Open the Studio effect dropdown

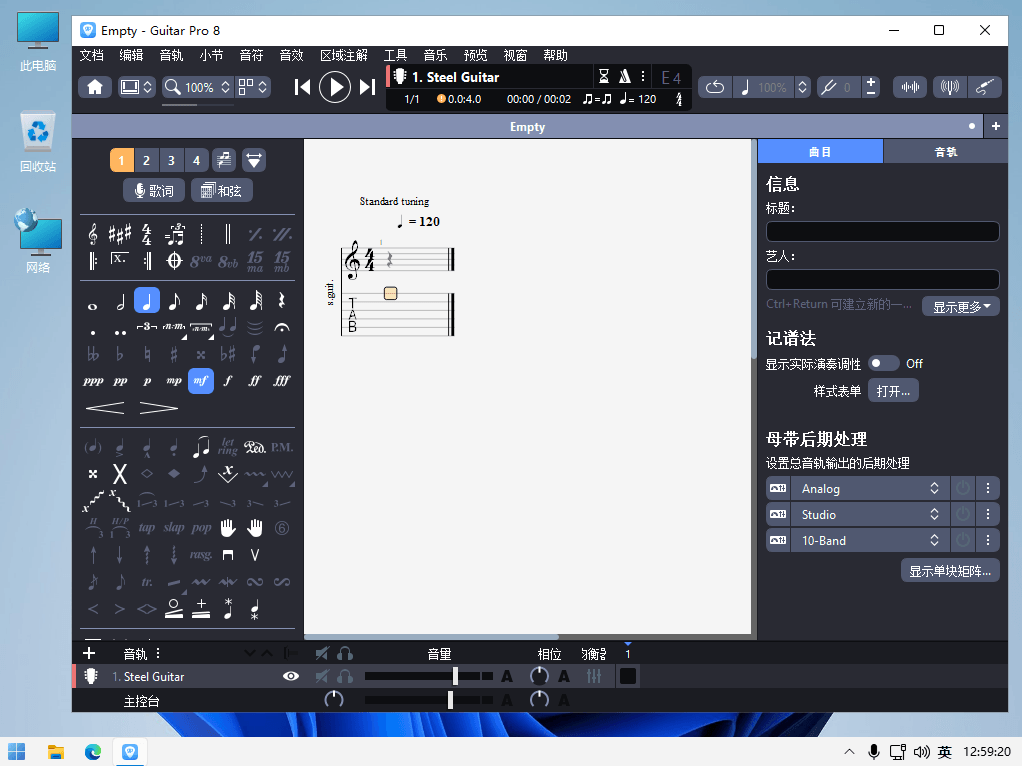(x=870, y=514)
